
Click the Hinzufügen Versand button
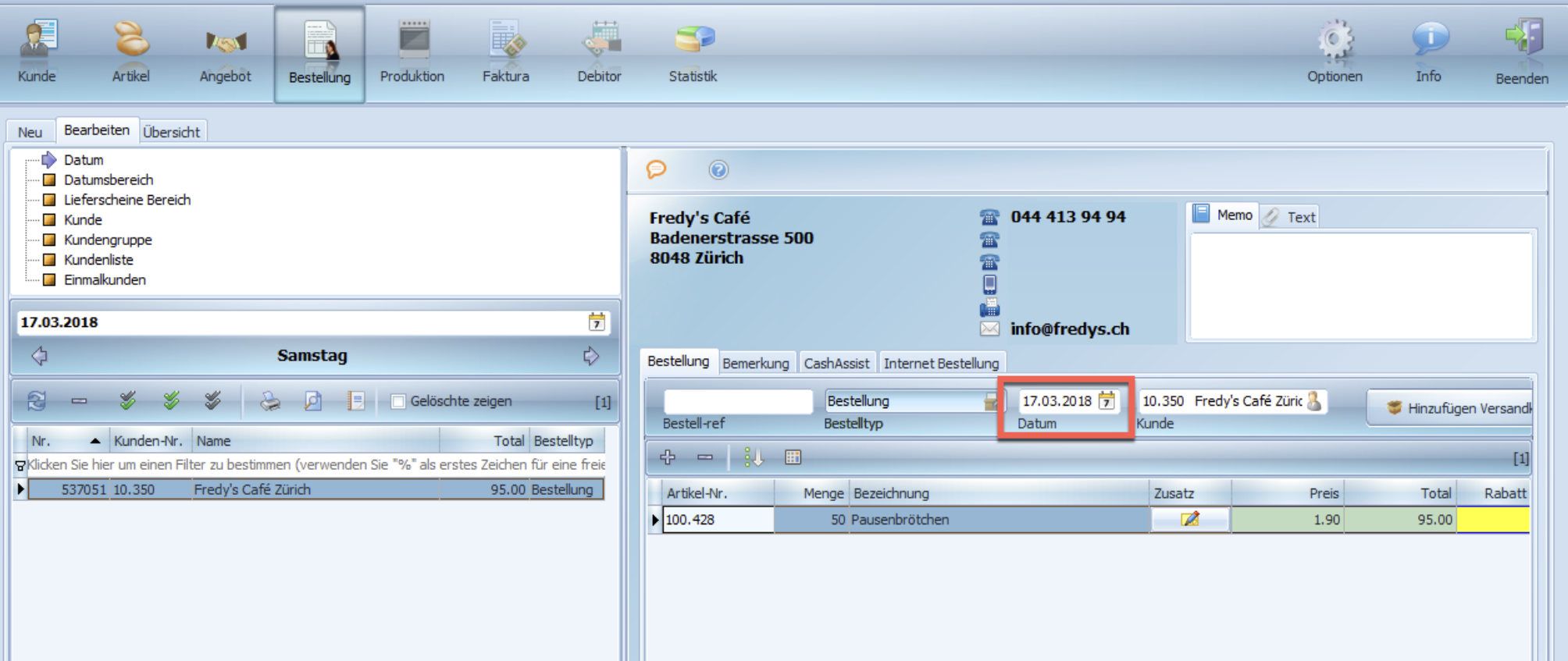tap(1451, 407)
